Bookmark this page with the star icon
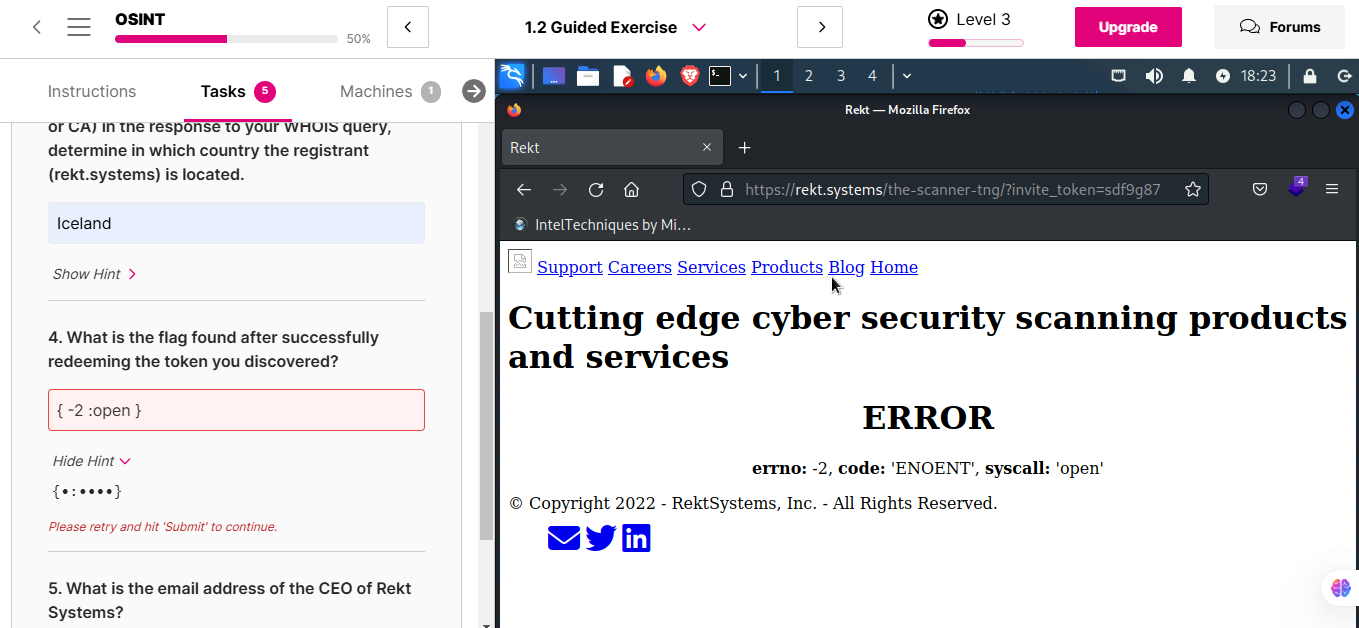The height and width of the screenshot is (628, 1359). point(1192,189)
